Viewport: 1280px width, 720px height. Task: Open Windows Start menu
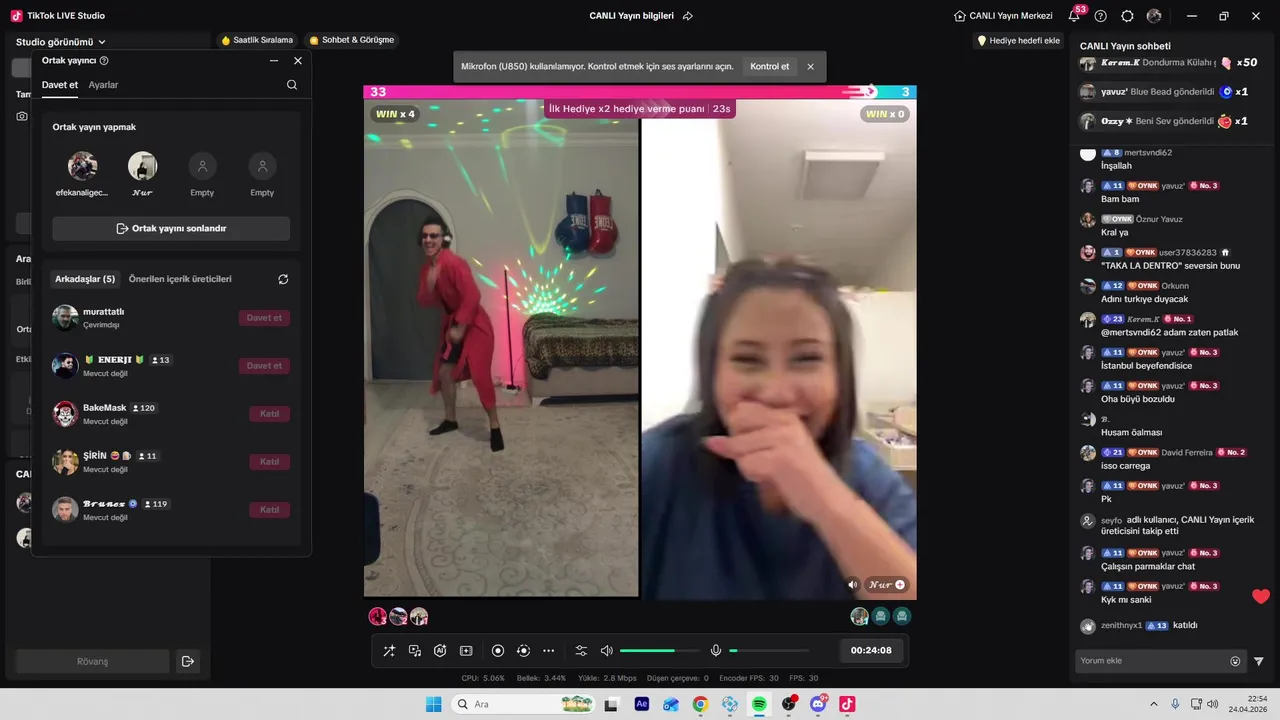click(434, 704)
